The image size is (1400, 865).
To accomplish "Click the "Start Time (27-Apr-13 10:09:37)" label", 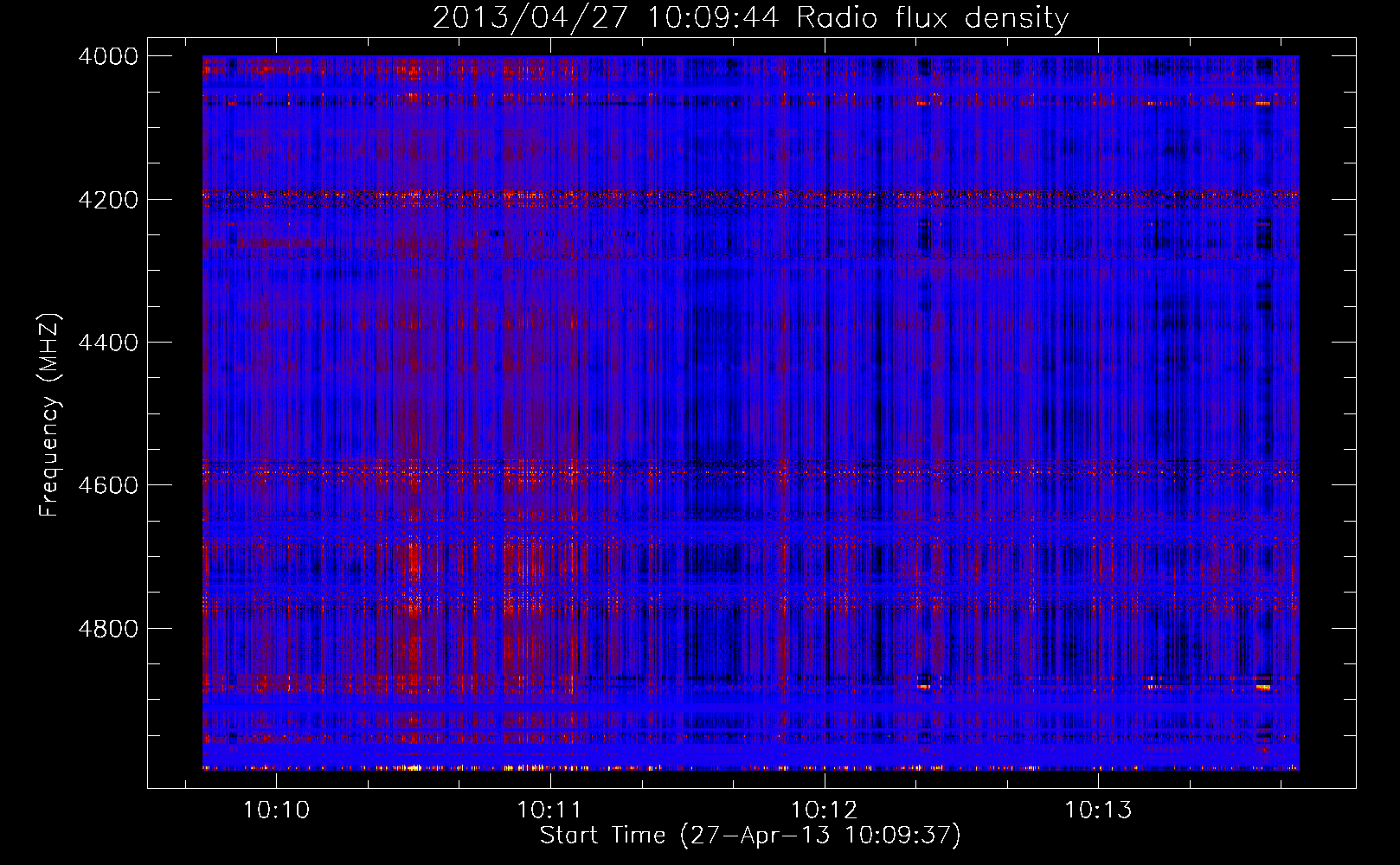I will click(x=750, y=836).
